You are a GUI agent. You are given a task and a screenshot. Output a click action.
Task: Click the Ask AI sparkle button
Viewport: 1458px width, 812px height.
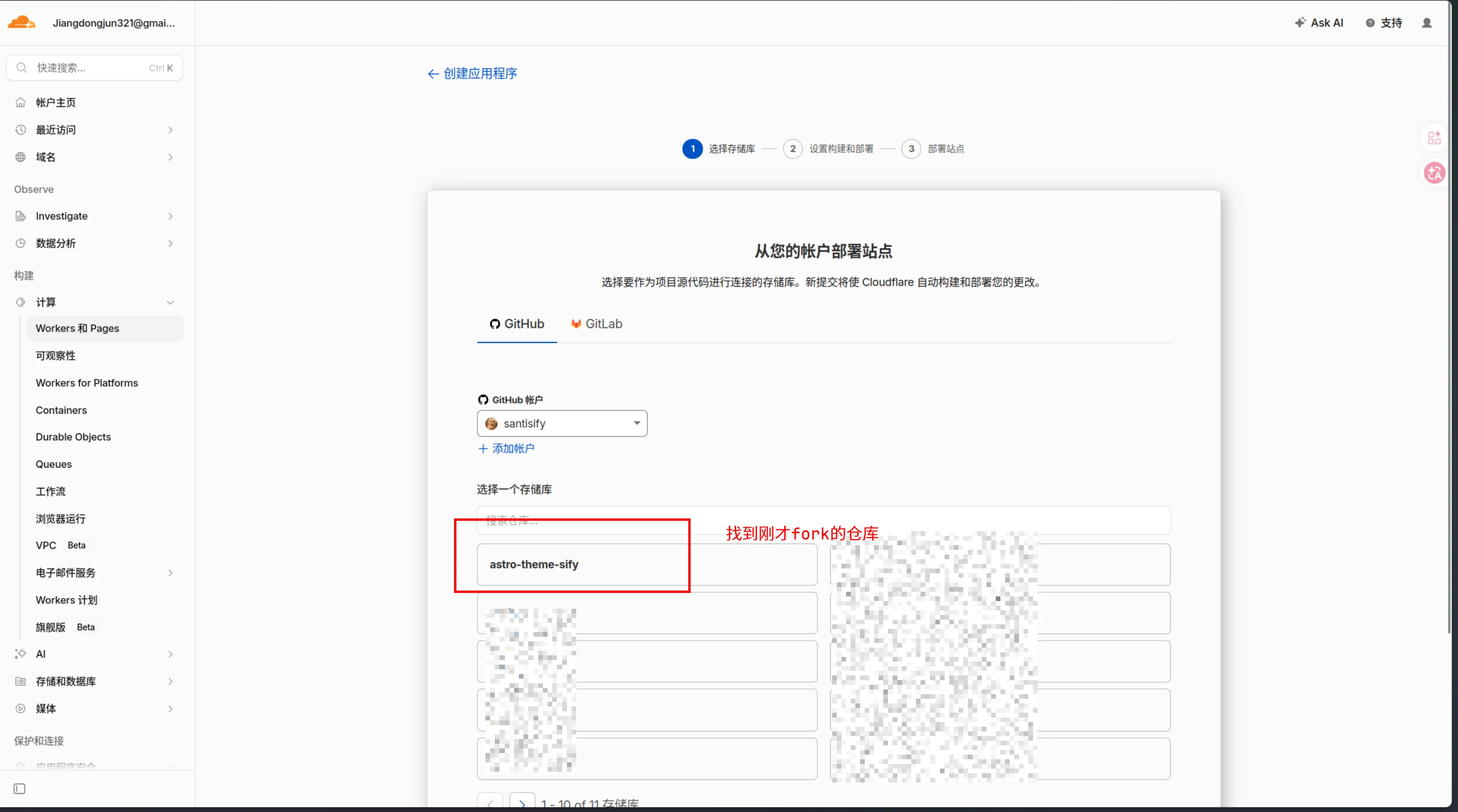tap(1319, 22)
